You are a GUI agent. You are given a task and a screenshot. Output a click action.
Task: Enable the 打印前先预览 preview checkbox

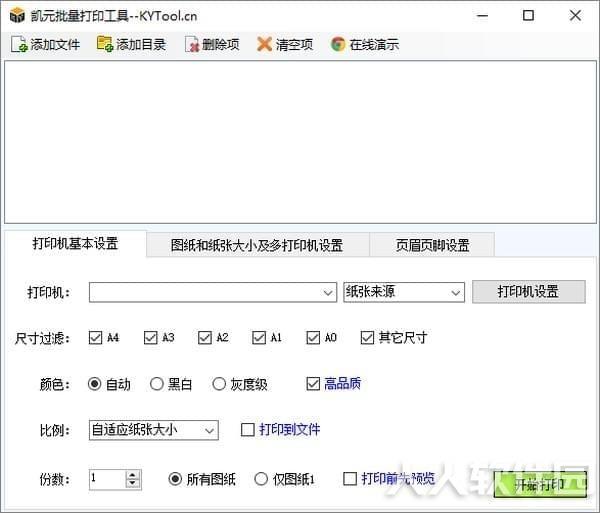click(x=350, y=479)
